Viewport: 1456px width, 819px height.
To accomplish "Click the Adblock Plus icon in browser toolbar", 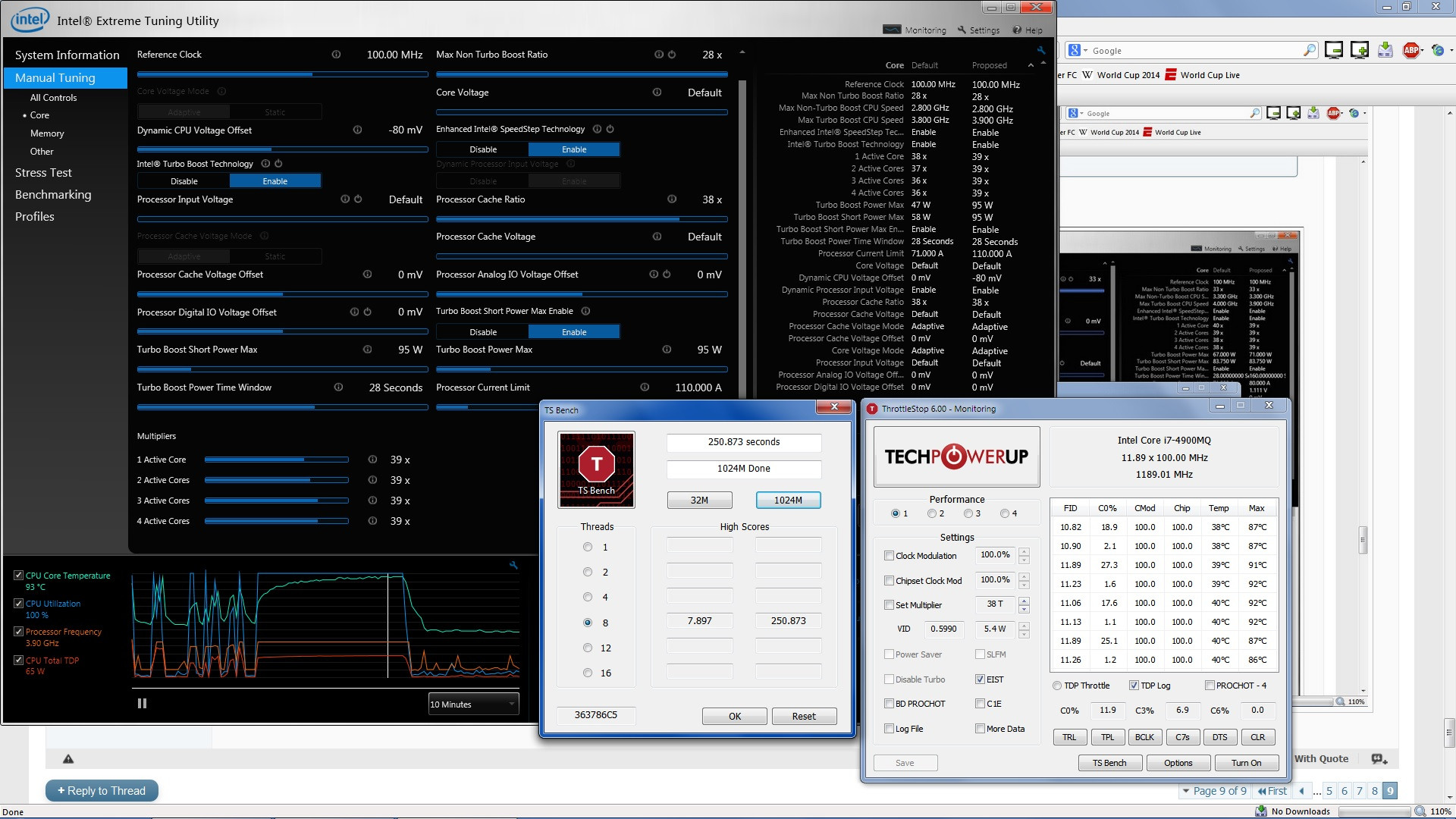I will (1411, 51).
